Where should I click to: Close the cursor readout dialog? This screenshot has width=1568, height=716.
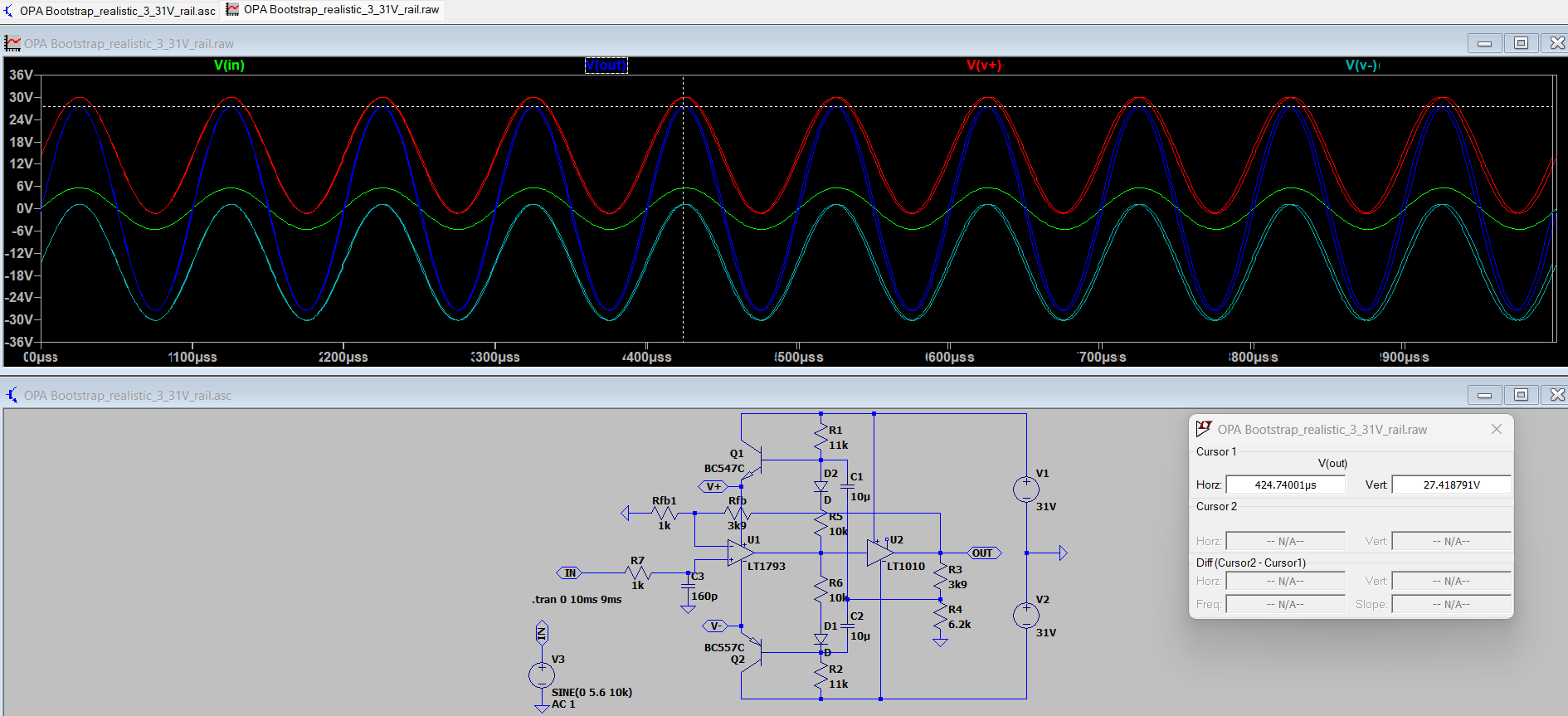click(x=1496, y=429)
